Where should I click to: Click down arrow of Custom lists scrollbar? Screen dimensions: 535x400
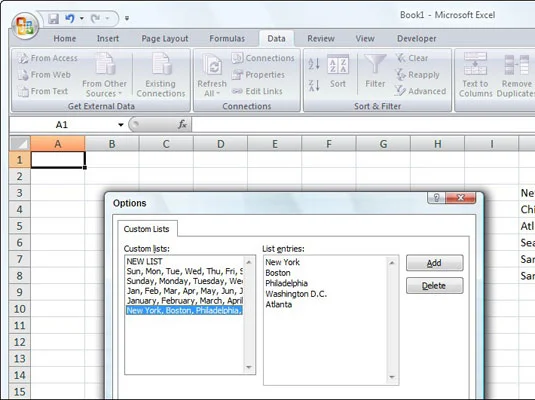[249, 367]
